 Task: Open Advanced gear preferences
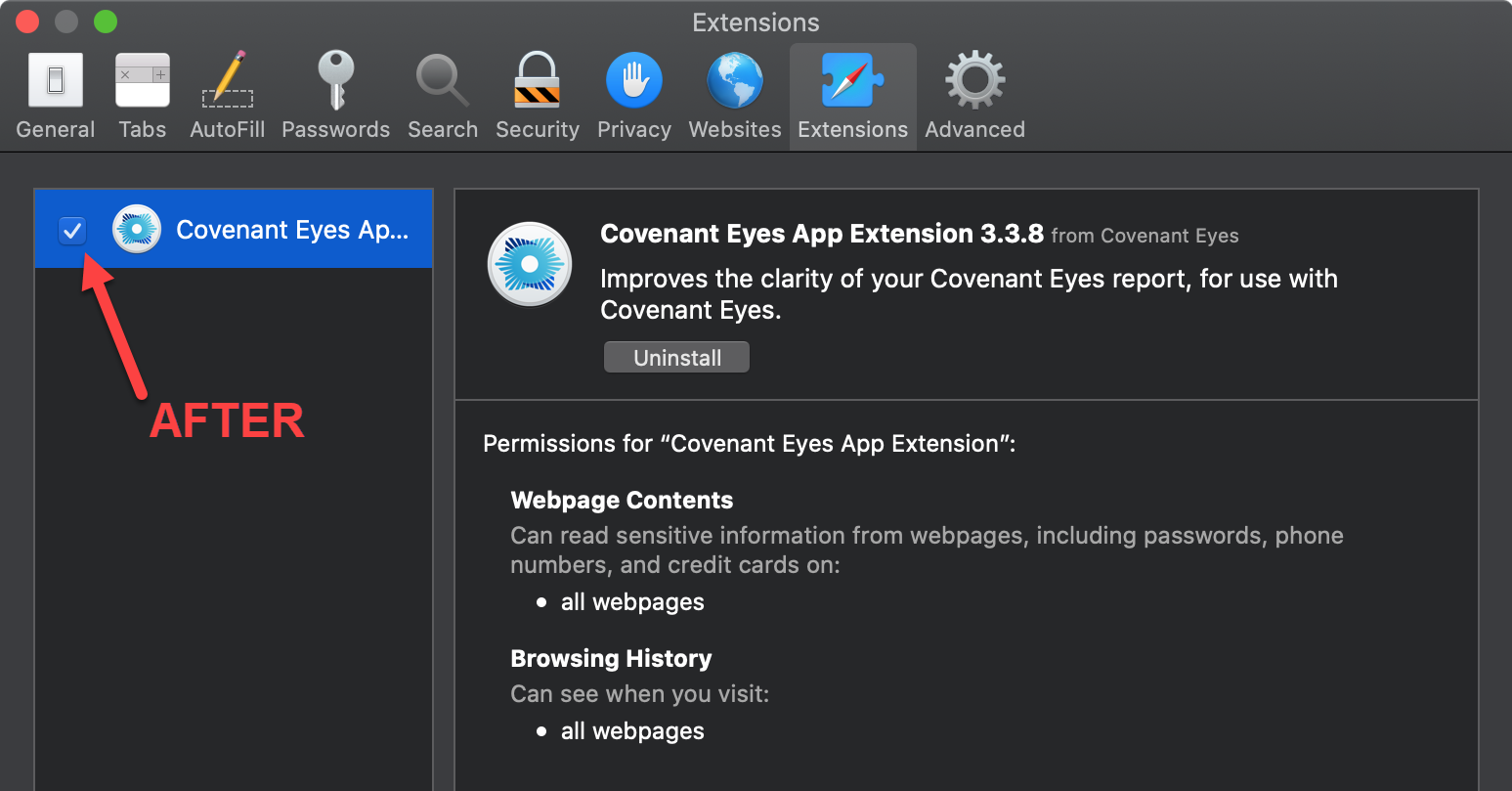pos(975,96)
